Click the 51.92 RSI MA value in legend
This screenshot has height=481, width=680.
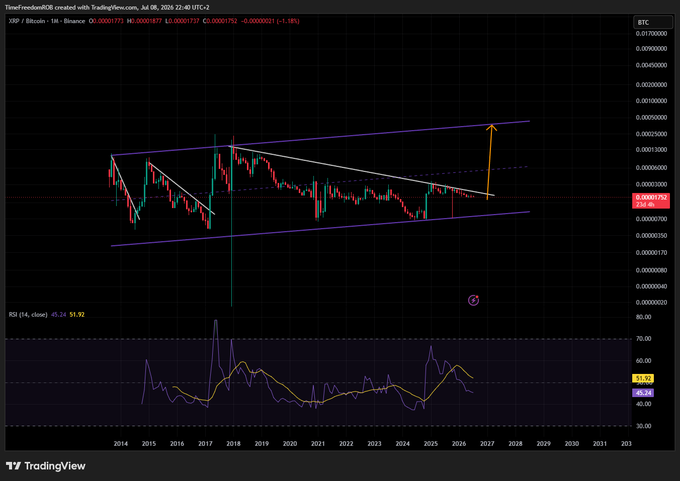pyautogui.click(x=77, y=314)
